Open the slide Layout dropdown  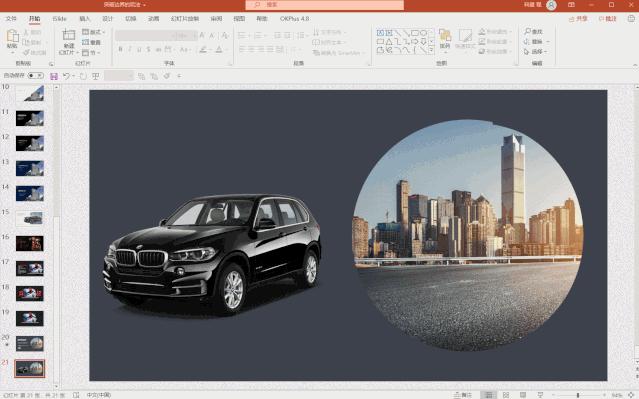click(94, 32)
